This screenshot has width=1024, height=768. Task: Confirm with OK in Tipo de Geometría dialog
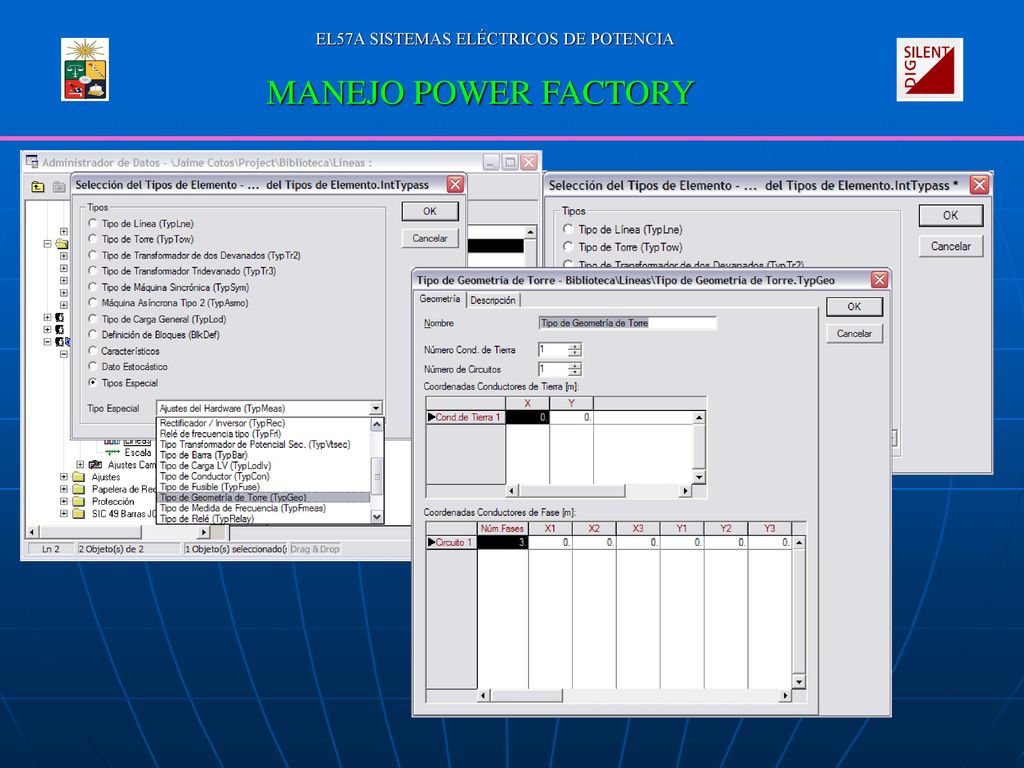(x=854, y=307)
